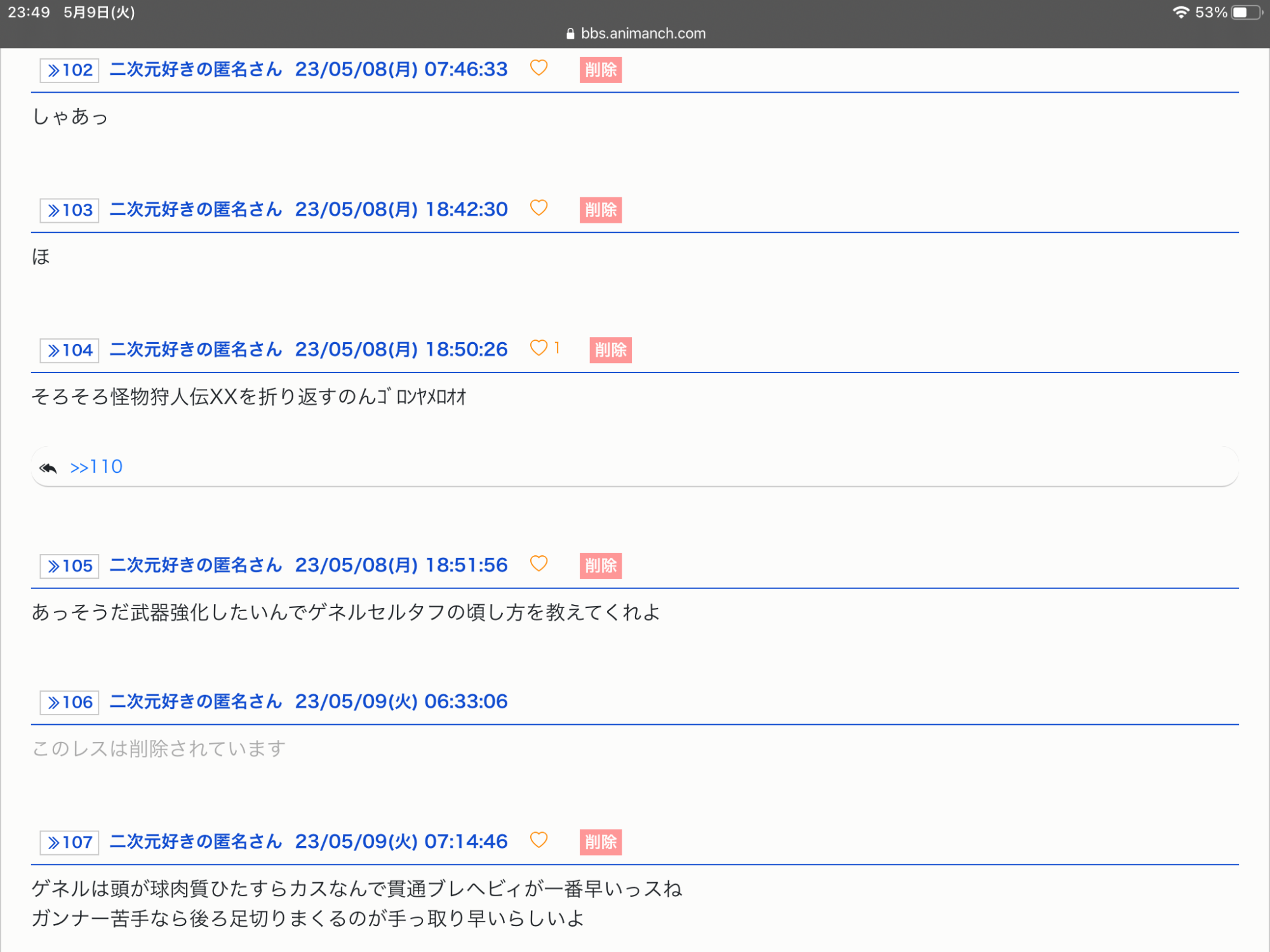Delete post 103 via 削除 button
Viewport: 1270px width, 952px height.
coord(600,210)
